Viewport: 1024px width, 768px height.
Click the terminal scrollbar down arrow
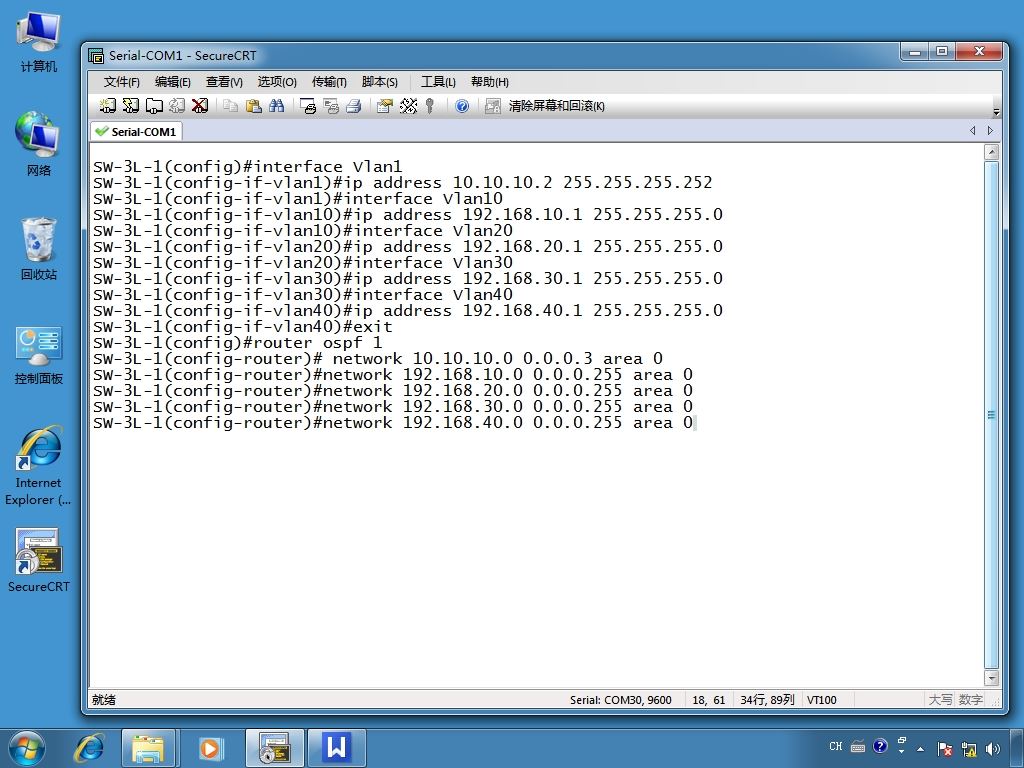(991, 678)
